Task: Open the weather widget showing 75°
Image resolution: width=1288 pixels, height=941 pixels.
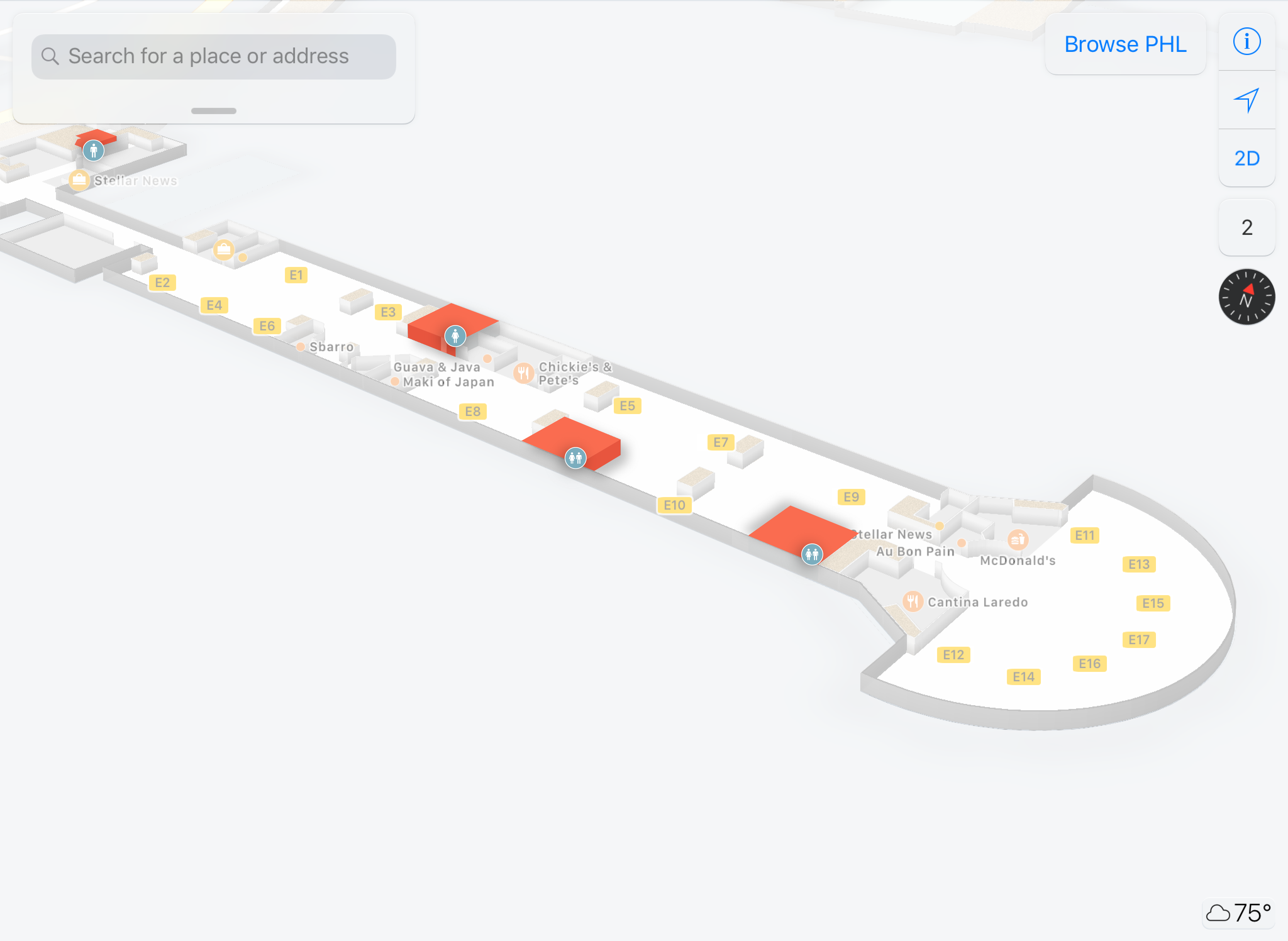Action: pos(1238,913)
